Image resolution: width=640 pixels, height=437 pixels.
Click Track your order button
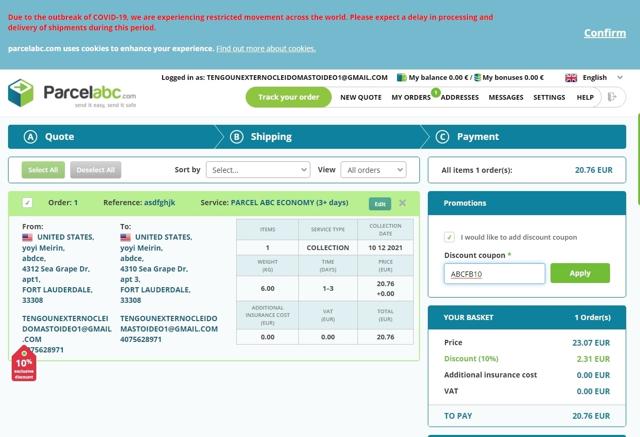(289, 97)
